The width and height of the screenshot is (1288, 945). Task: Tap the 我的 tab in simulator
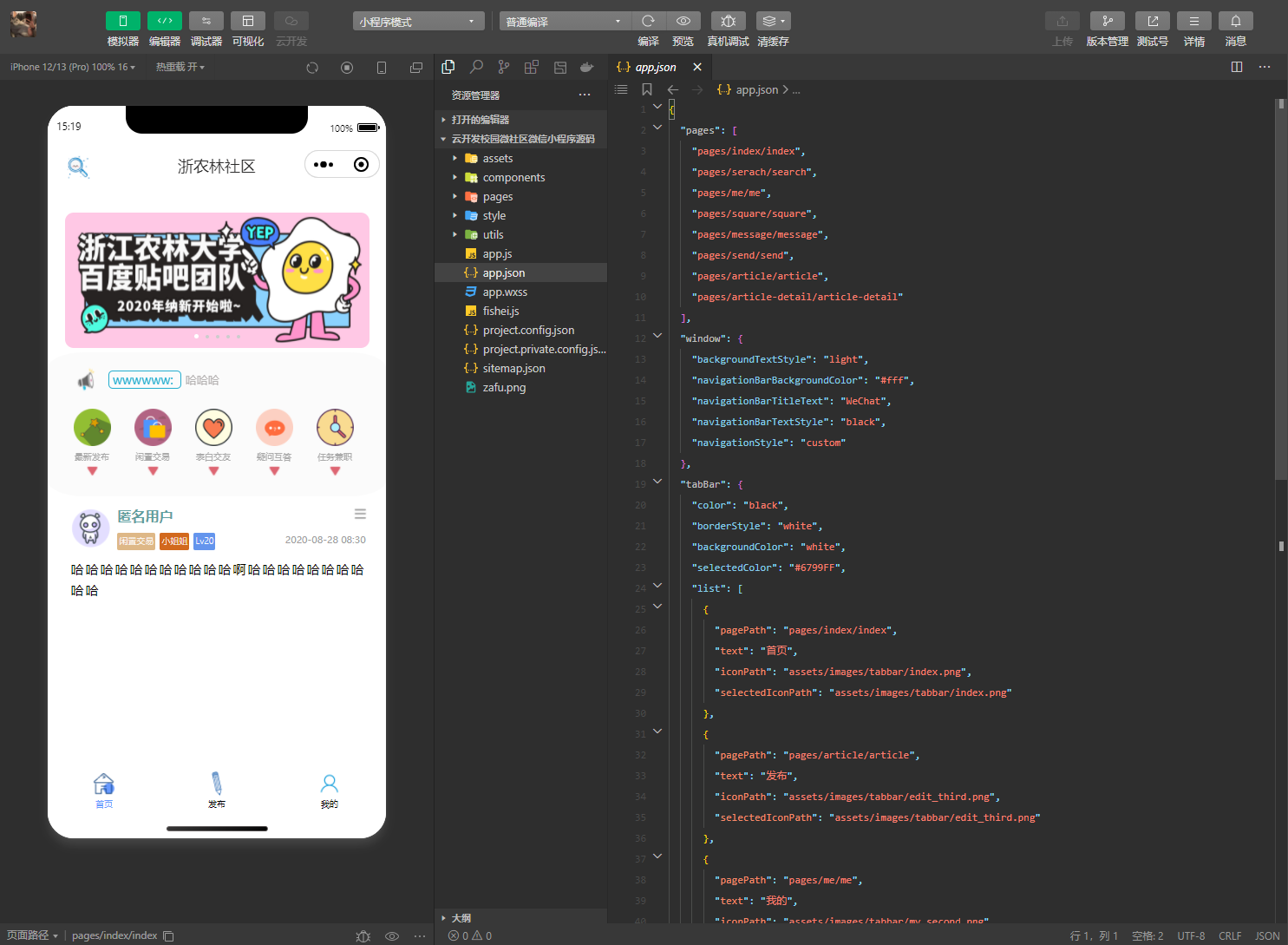coord(330,790)
